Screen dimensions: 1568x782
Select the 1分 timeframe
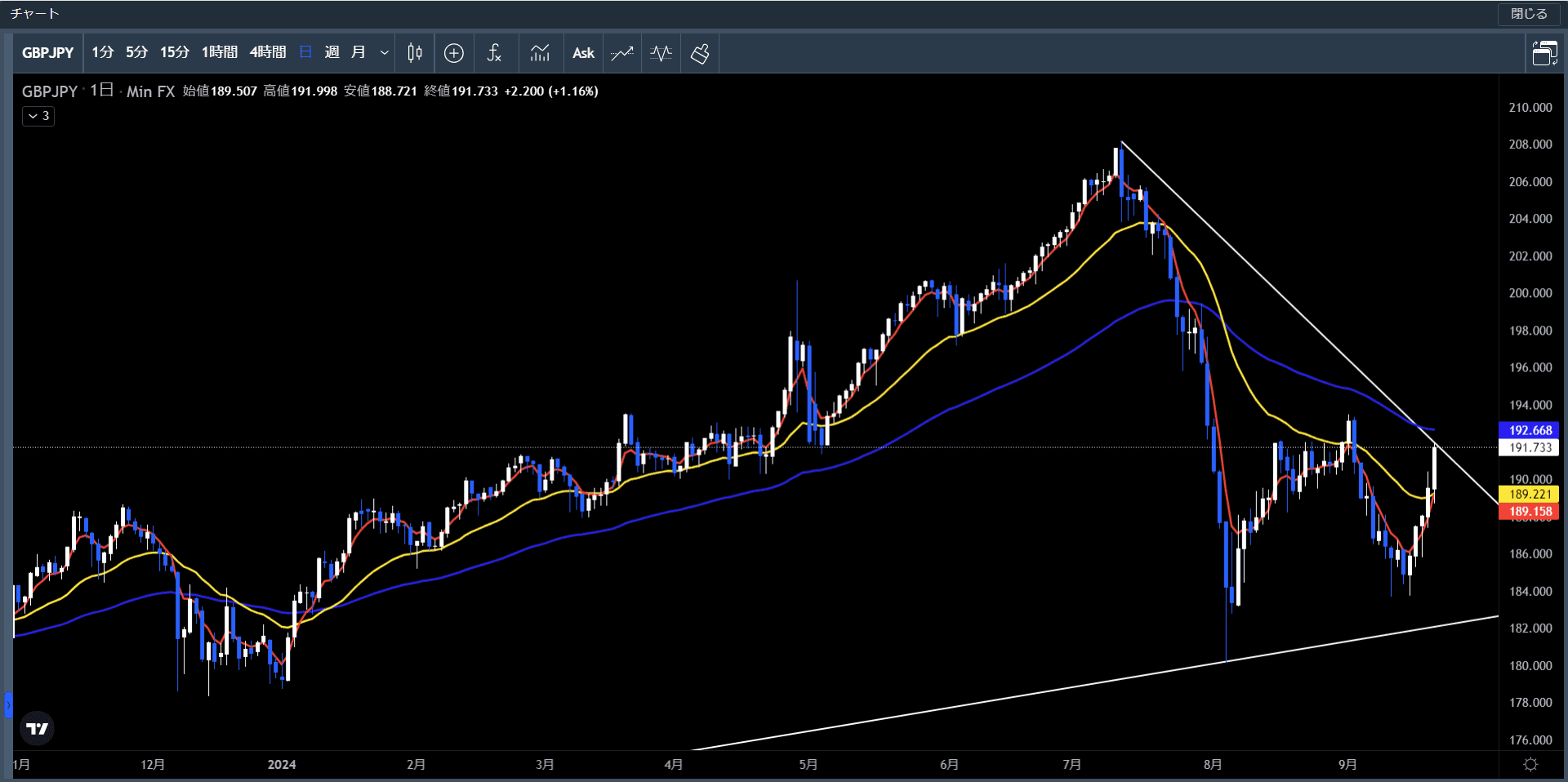click(x=102, y=53)
